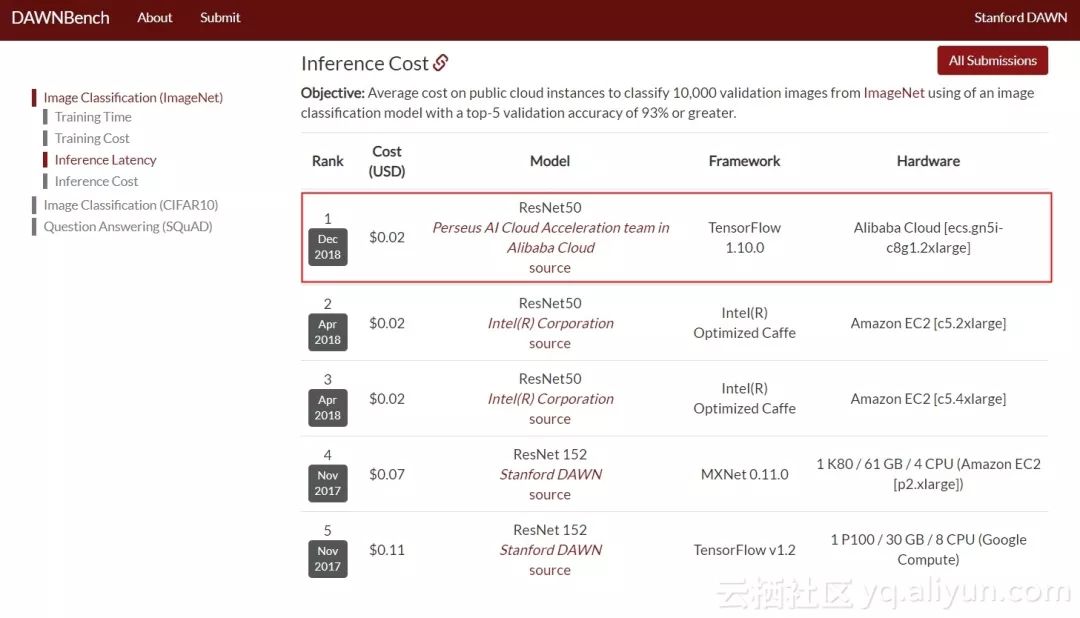The width and height of the screenshot is (1080, 618).
Task: Click the All Submissions button
Action: (x=992, y=60)
